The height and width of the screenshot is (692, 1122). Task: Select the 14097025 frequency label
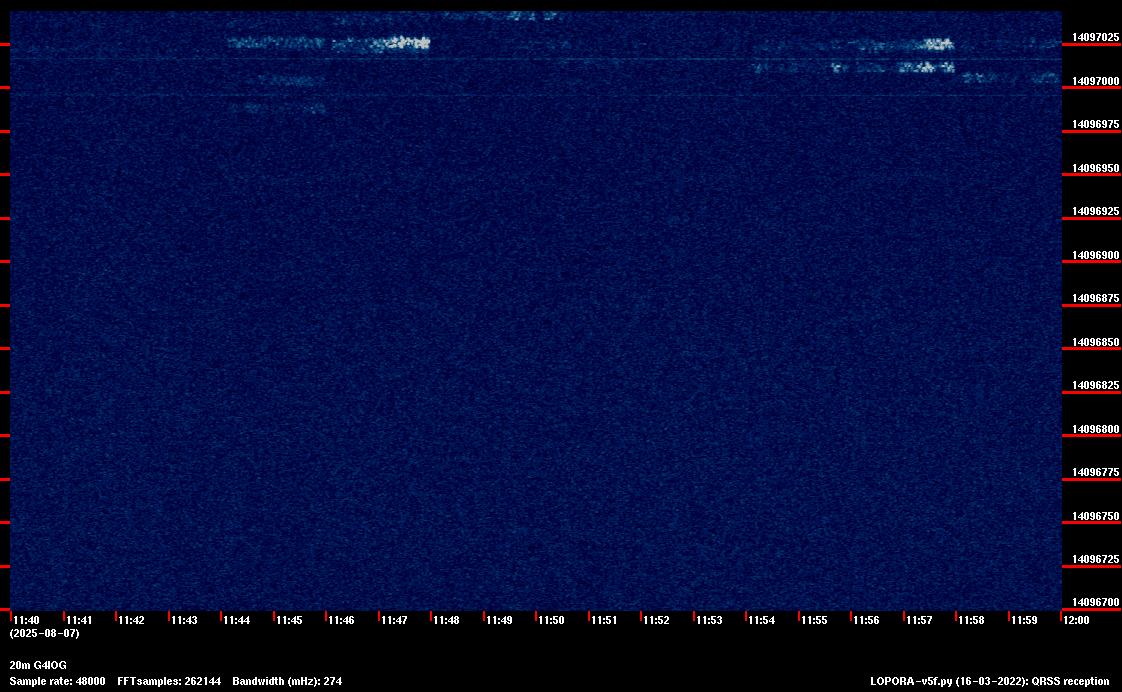(1096, 37)
